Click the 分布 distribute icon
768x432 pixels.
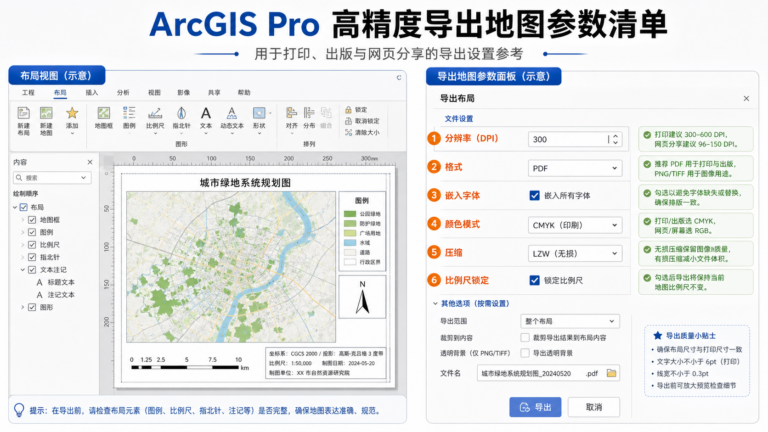pos(309,113)
